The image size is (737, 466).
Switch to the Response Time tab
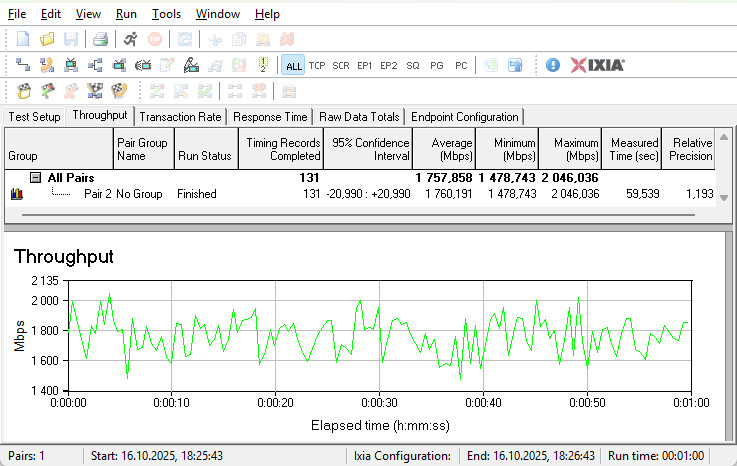click(x=270, y=117)
